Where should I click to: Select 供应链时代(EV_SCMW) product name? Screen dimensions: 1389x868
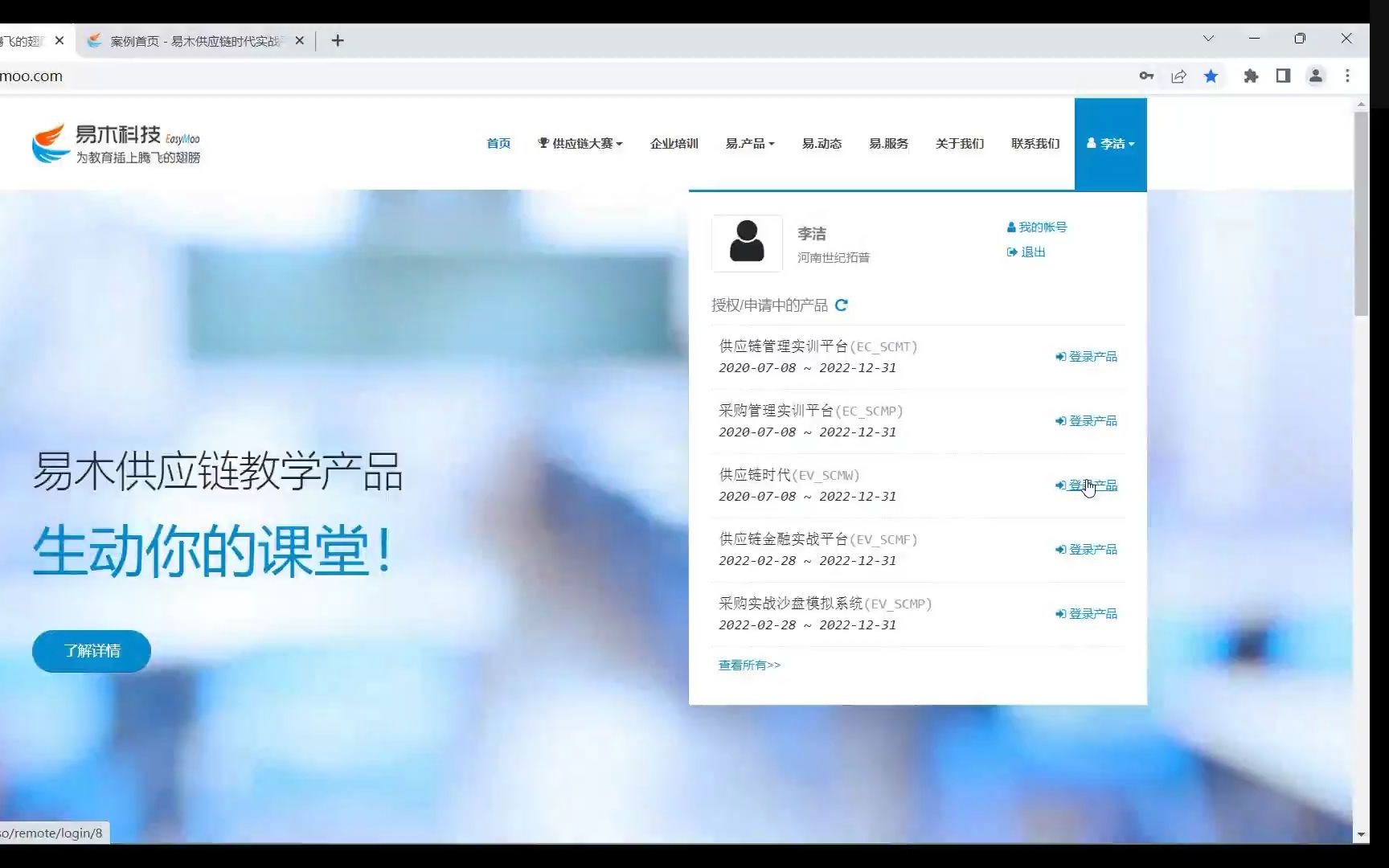coord(789,475)
